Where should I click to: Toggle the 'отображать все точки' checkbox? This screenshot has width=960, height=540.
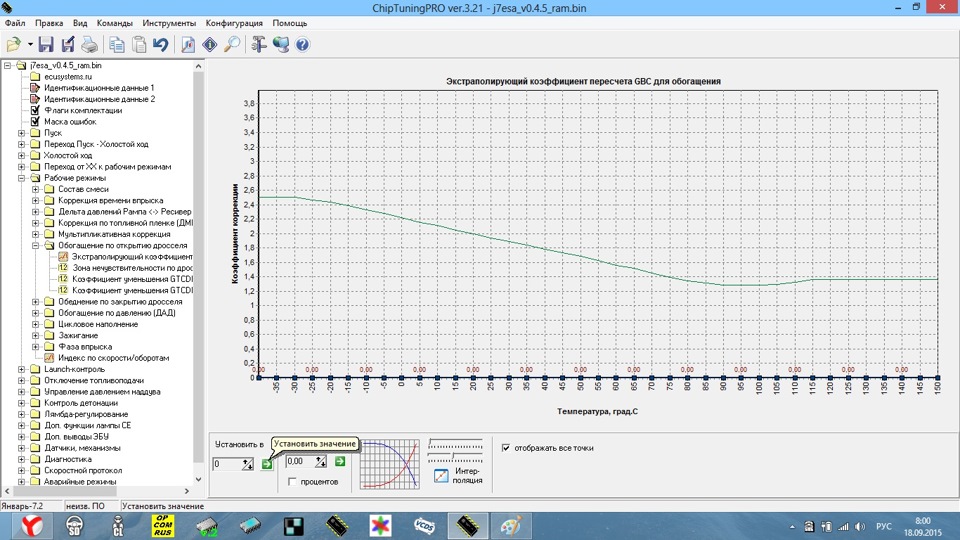pyautogui.click(x=506, y=448)
